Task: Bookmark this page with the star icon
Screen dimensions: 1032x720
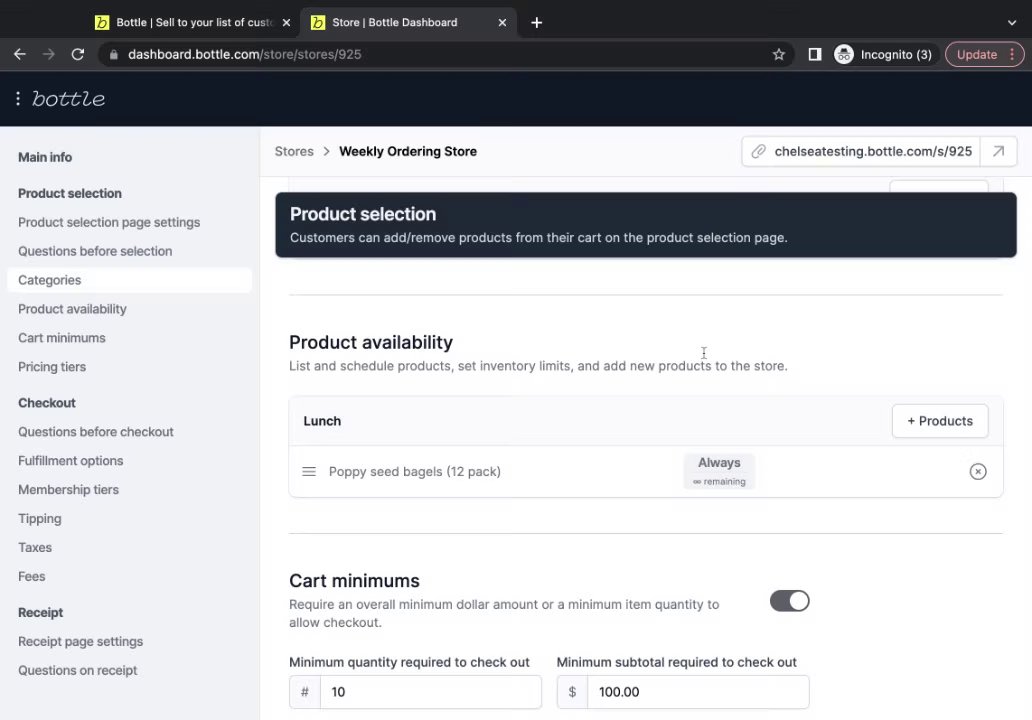Action: point(779,54)
